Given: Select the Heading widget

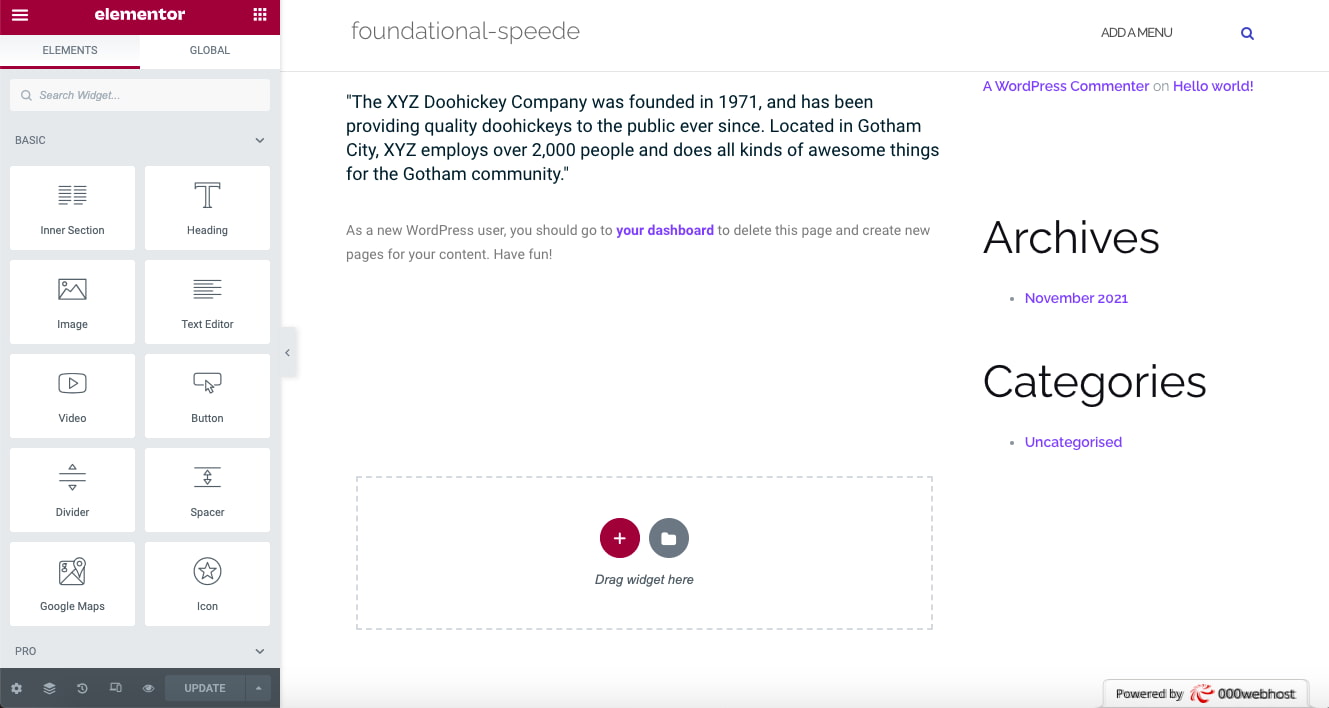Looking at the screenshot, I should point(207,208).
